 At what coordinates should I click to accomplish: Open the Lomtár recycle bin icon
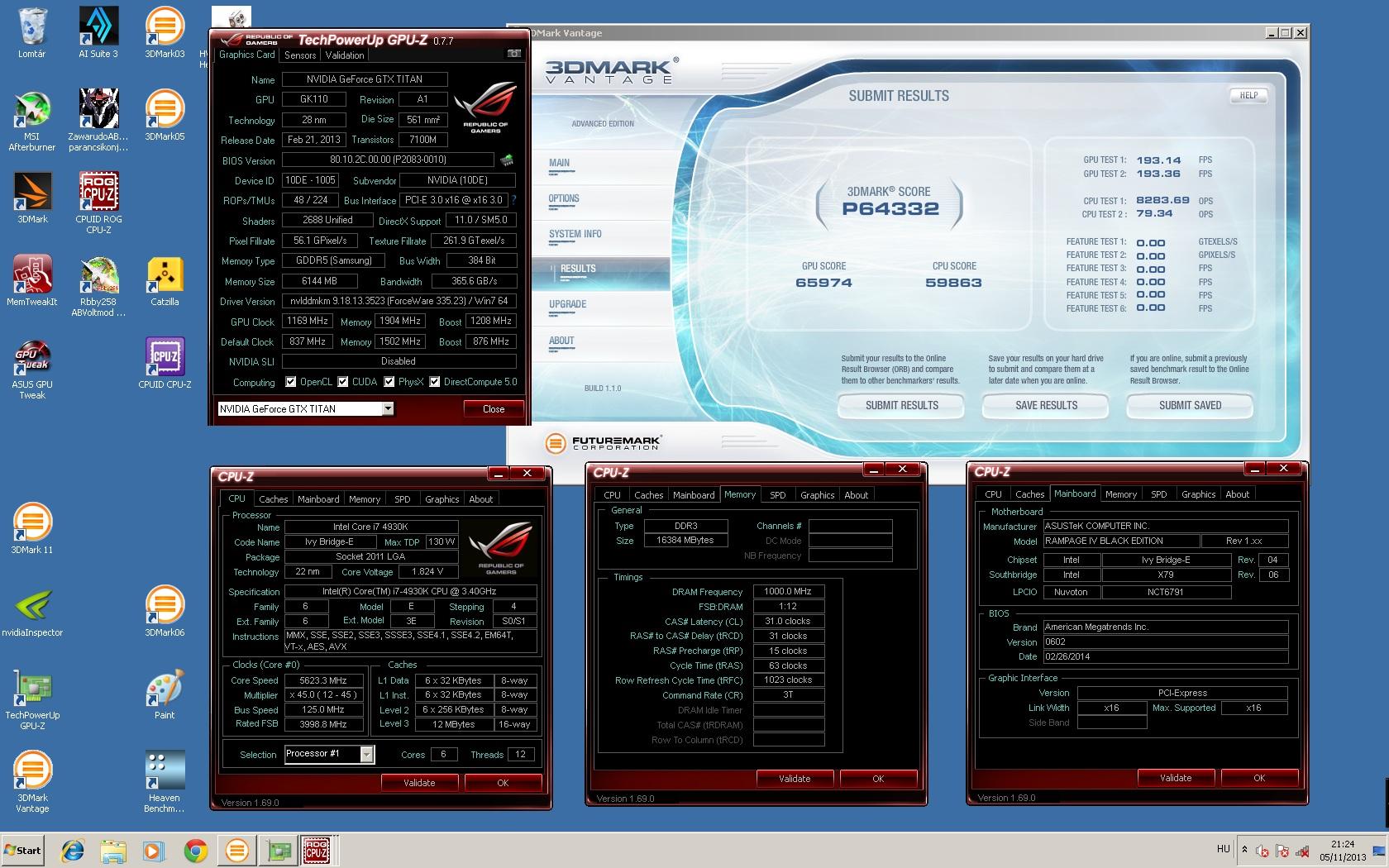(32, 33)
